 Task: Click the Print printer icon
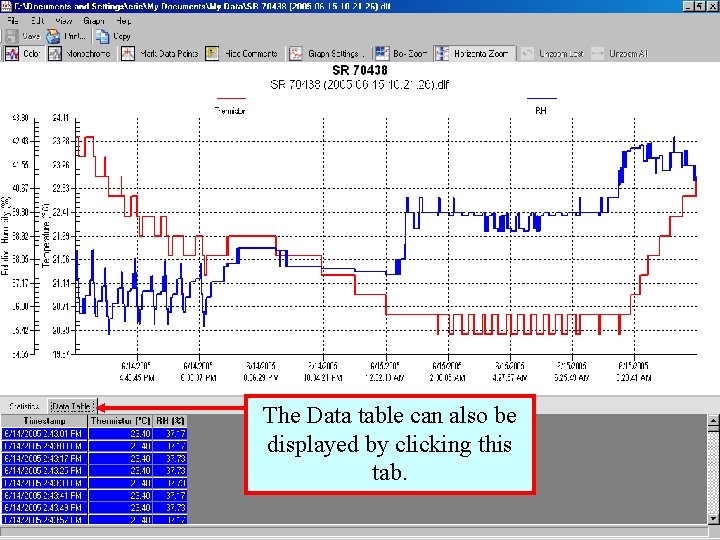(53, 36)
